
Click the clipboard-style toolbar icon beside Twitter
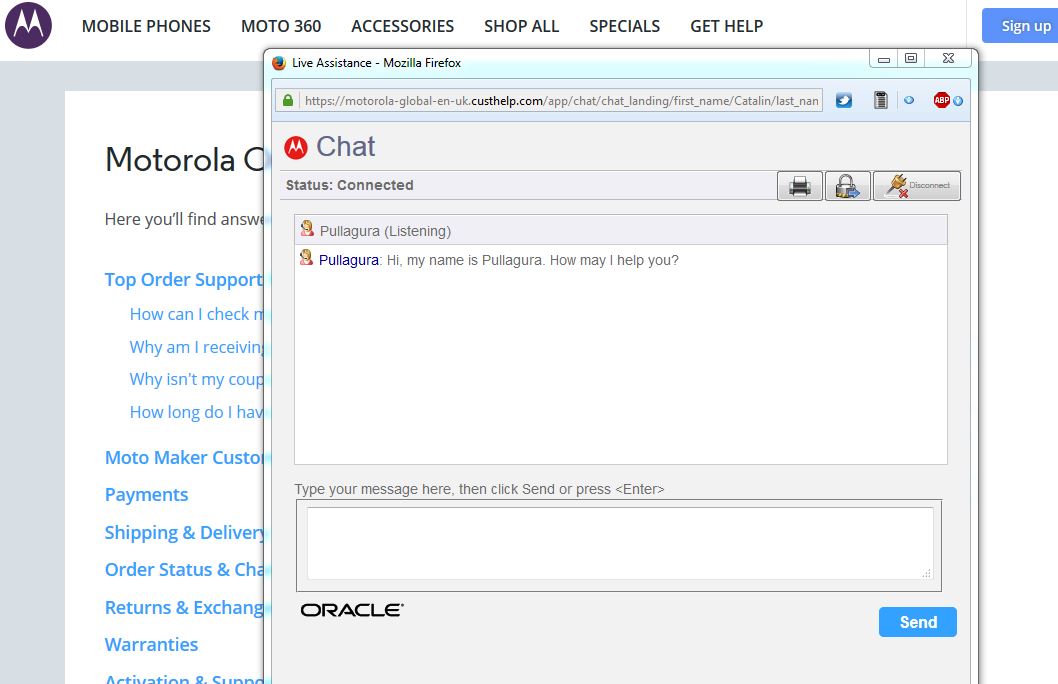click(x=881, y=100)
